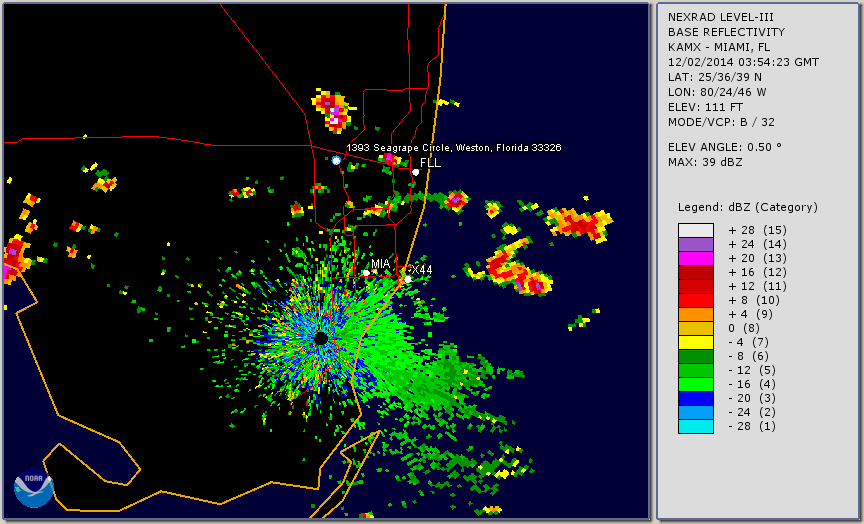Click the FLL map label
The image size is (864, 524).
click(430, 163)
